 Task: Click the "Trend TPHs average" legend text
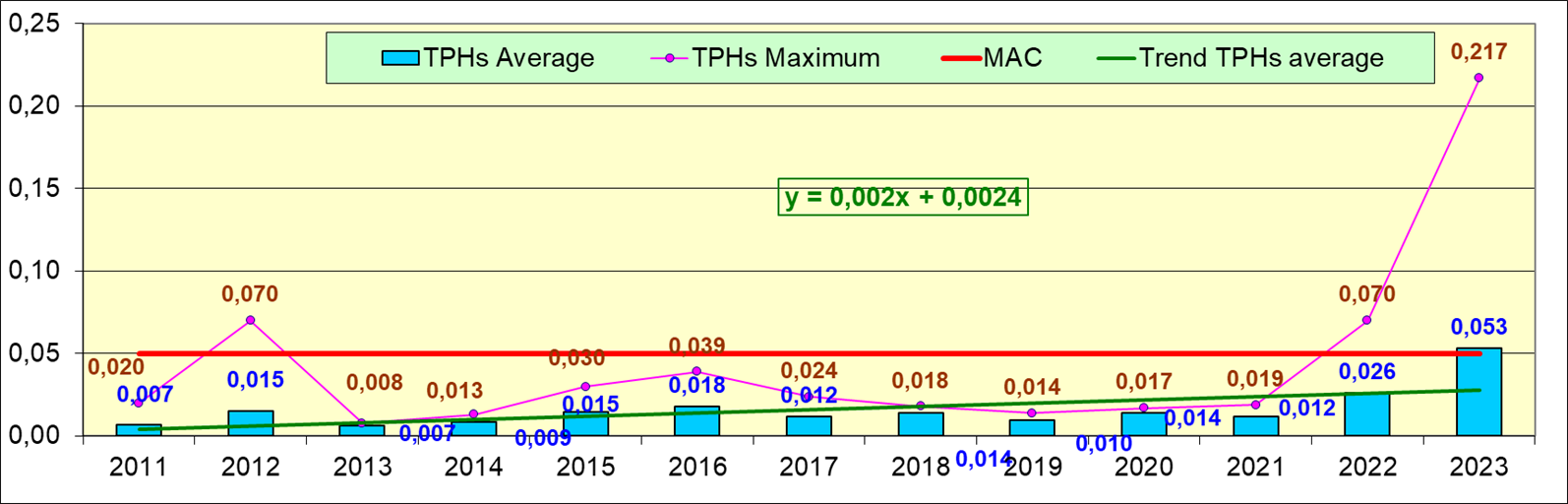pos(1261,58)
